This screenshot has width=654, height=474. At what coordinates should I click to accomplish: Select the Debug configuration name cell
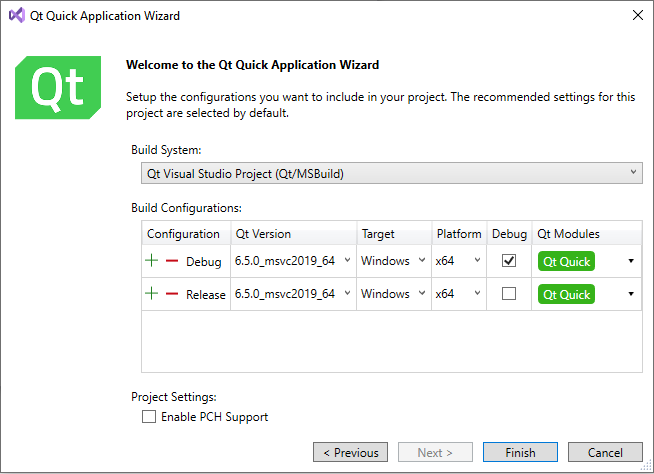point(204,262)
